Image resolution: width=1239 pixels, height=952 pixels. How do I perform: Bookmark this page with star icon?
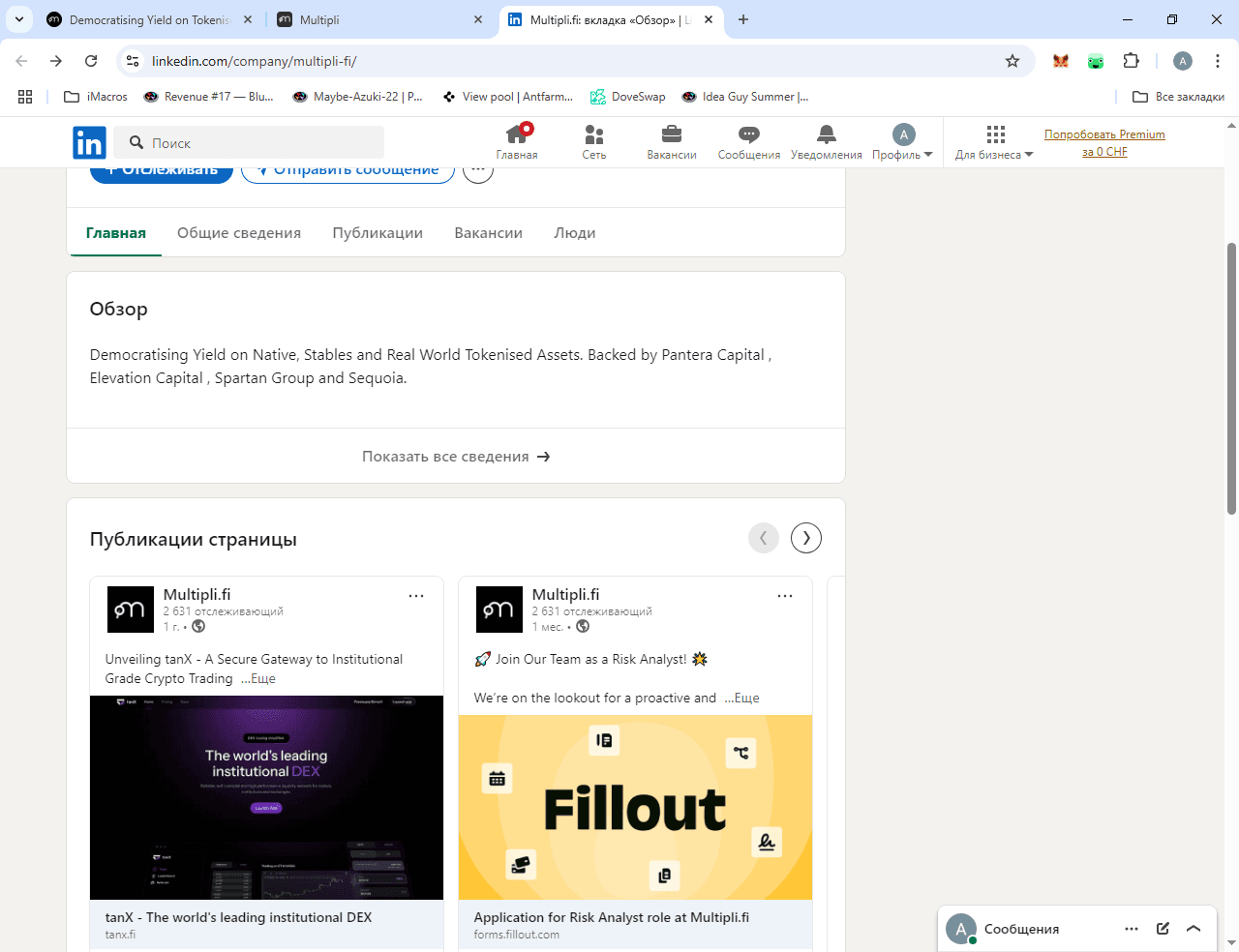point(1012,61)
